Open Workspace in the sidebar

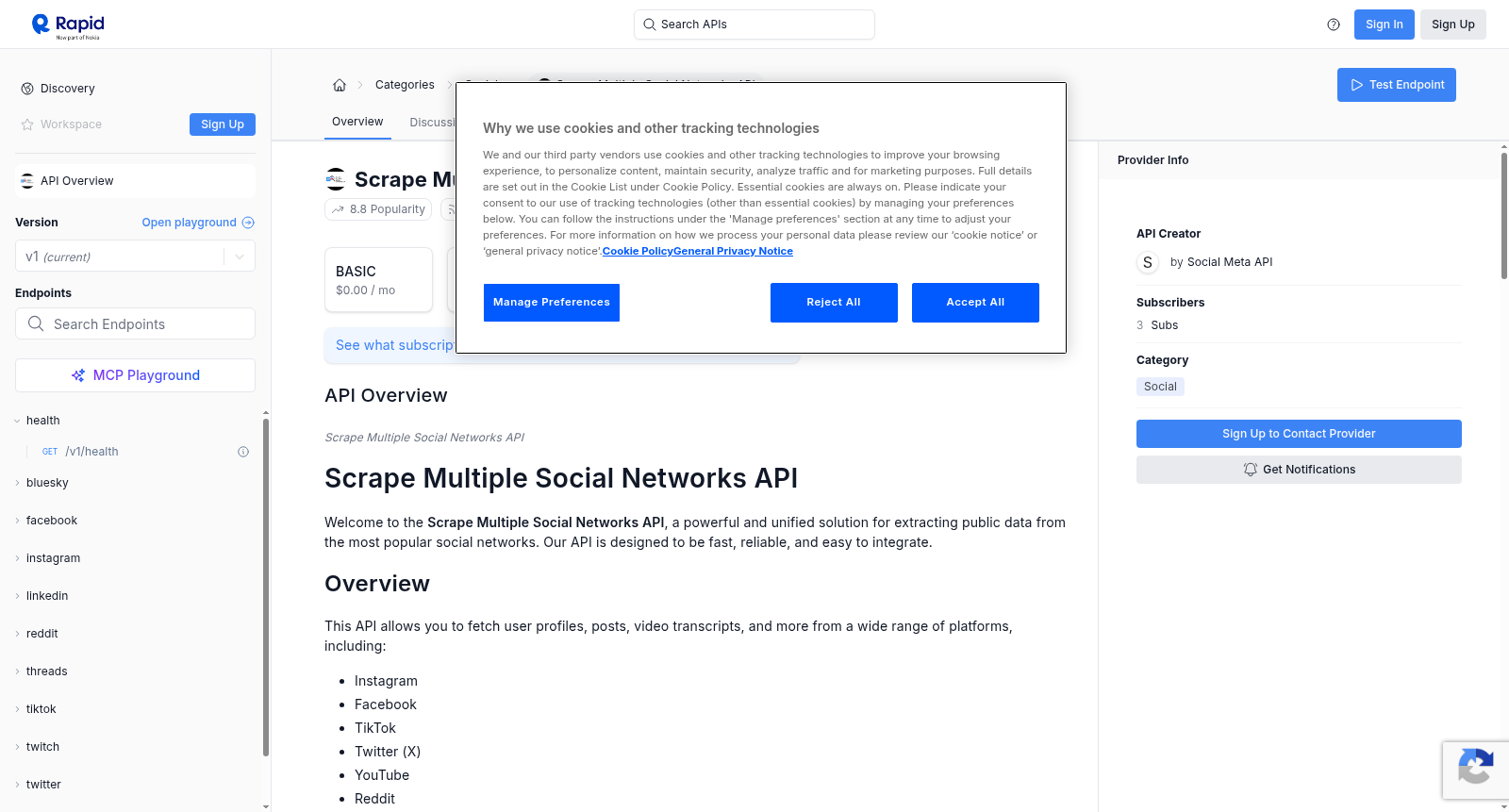pos(71,124)
